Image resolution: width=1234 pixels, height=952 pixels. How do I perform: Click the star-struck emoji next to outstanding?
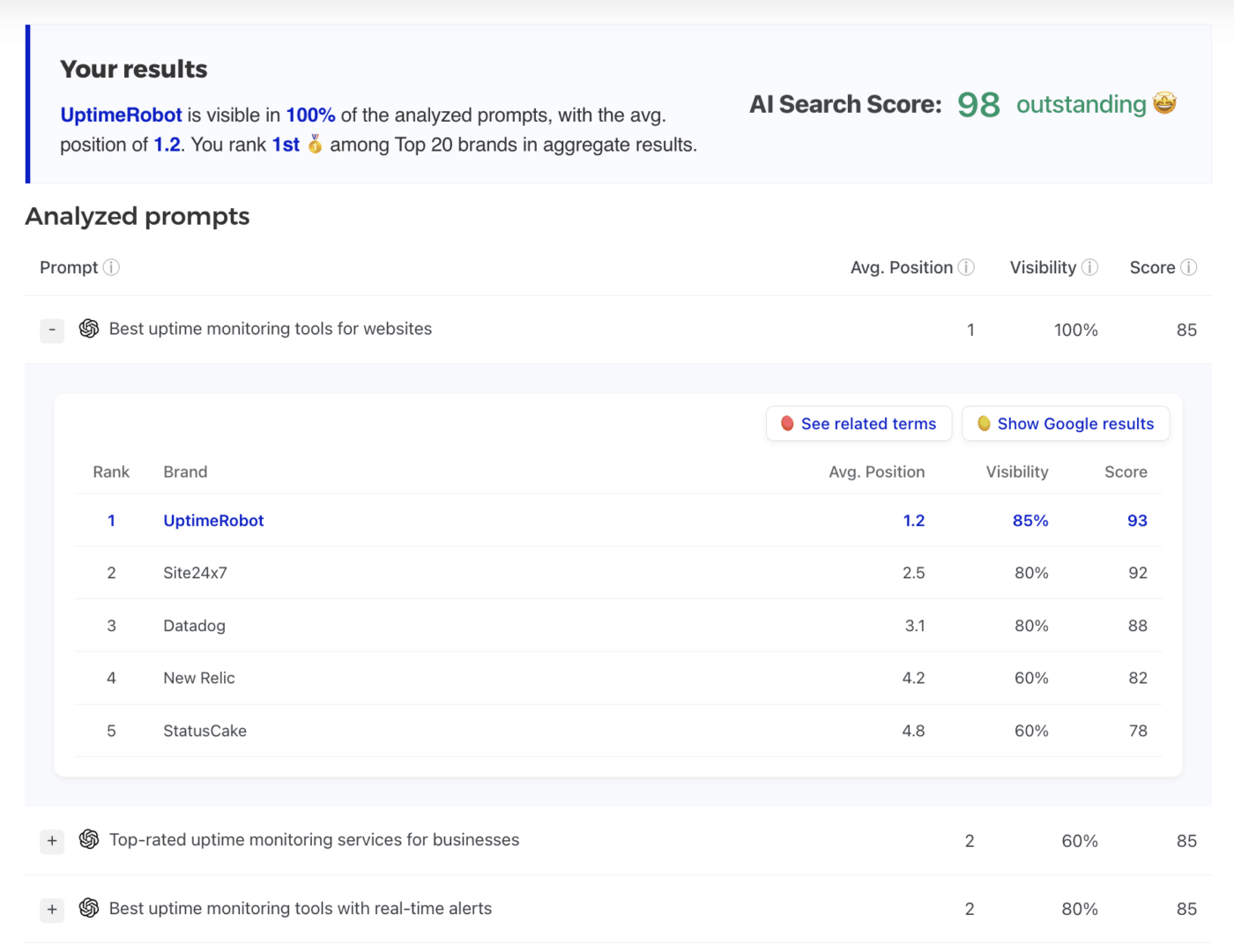[1164, 103]
